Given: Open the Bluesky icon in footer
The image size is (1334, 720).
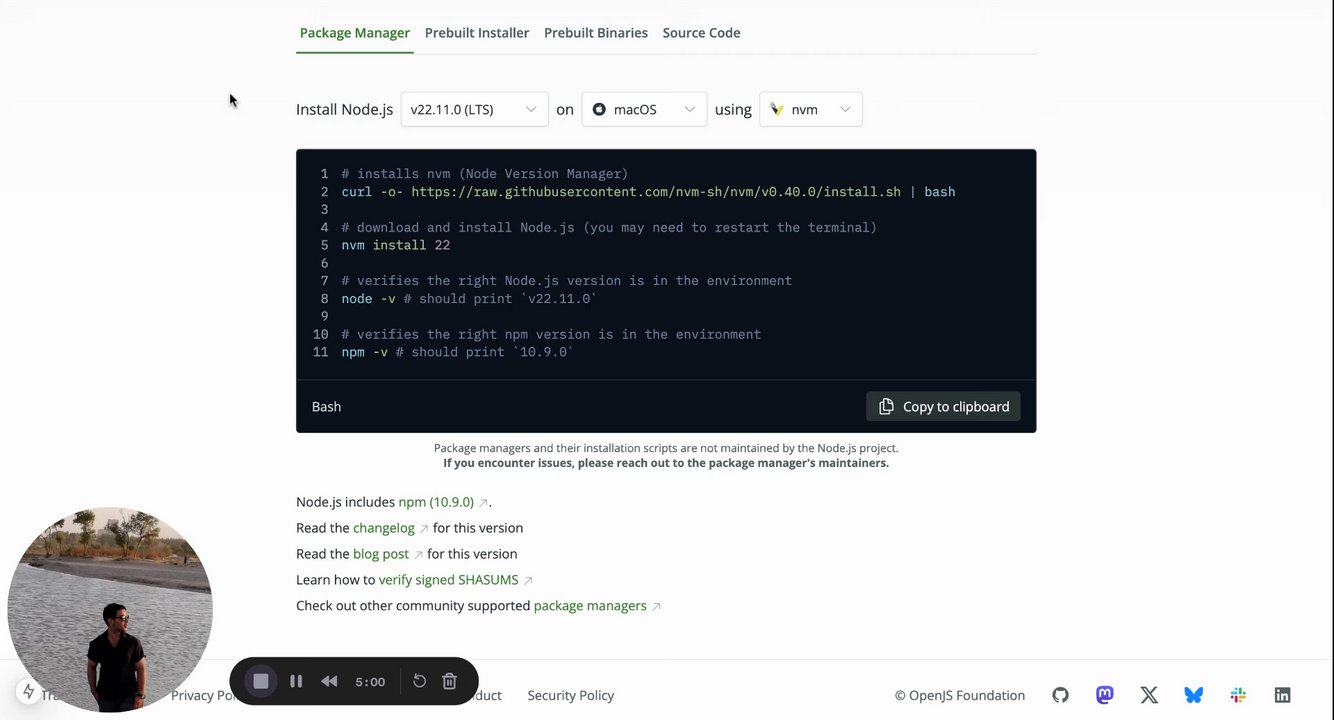Looking at the screenshot, I should [x=1194, y=695].
